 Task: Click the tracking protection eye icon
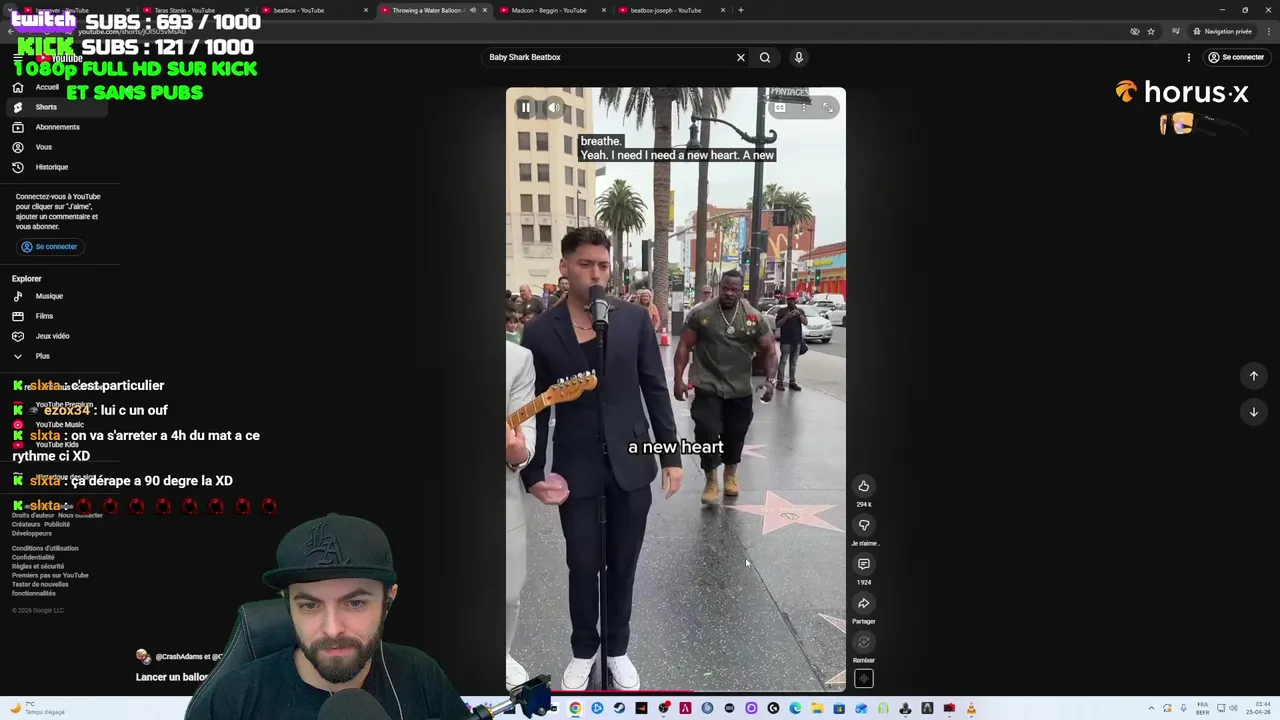[x=1135, y=31]
